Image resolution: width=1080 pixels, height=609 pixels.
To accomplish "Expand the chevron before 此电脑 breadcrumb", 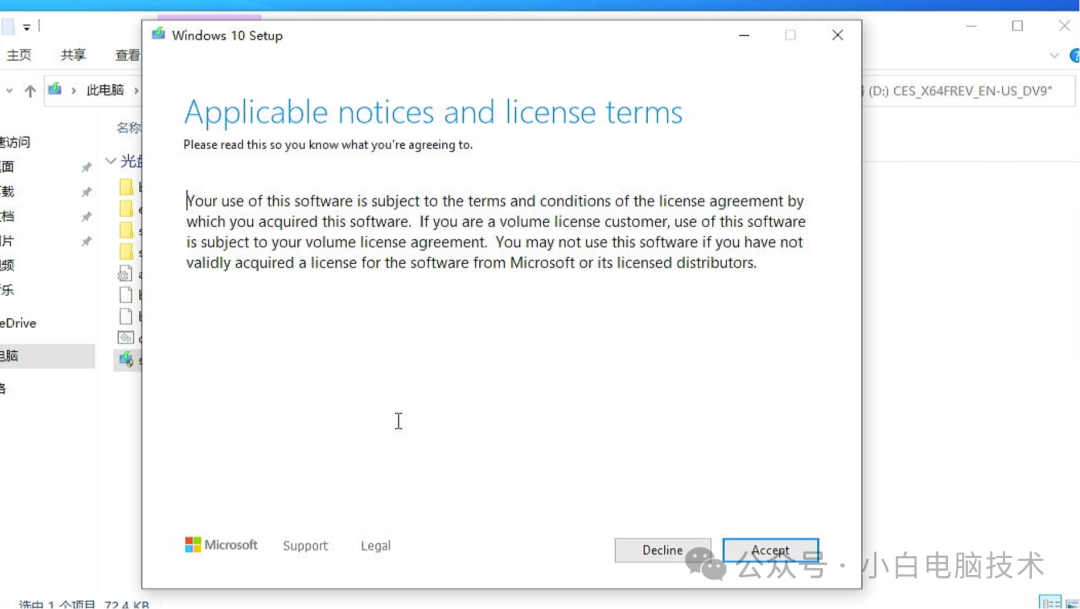I will pyautogui.click(x=73, y=90).
